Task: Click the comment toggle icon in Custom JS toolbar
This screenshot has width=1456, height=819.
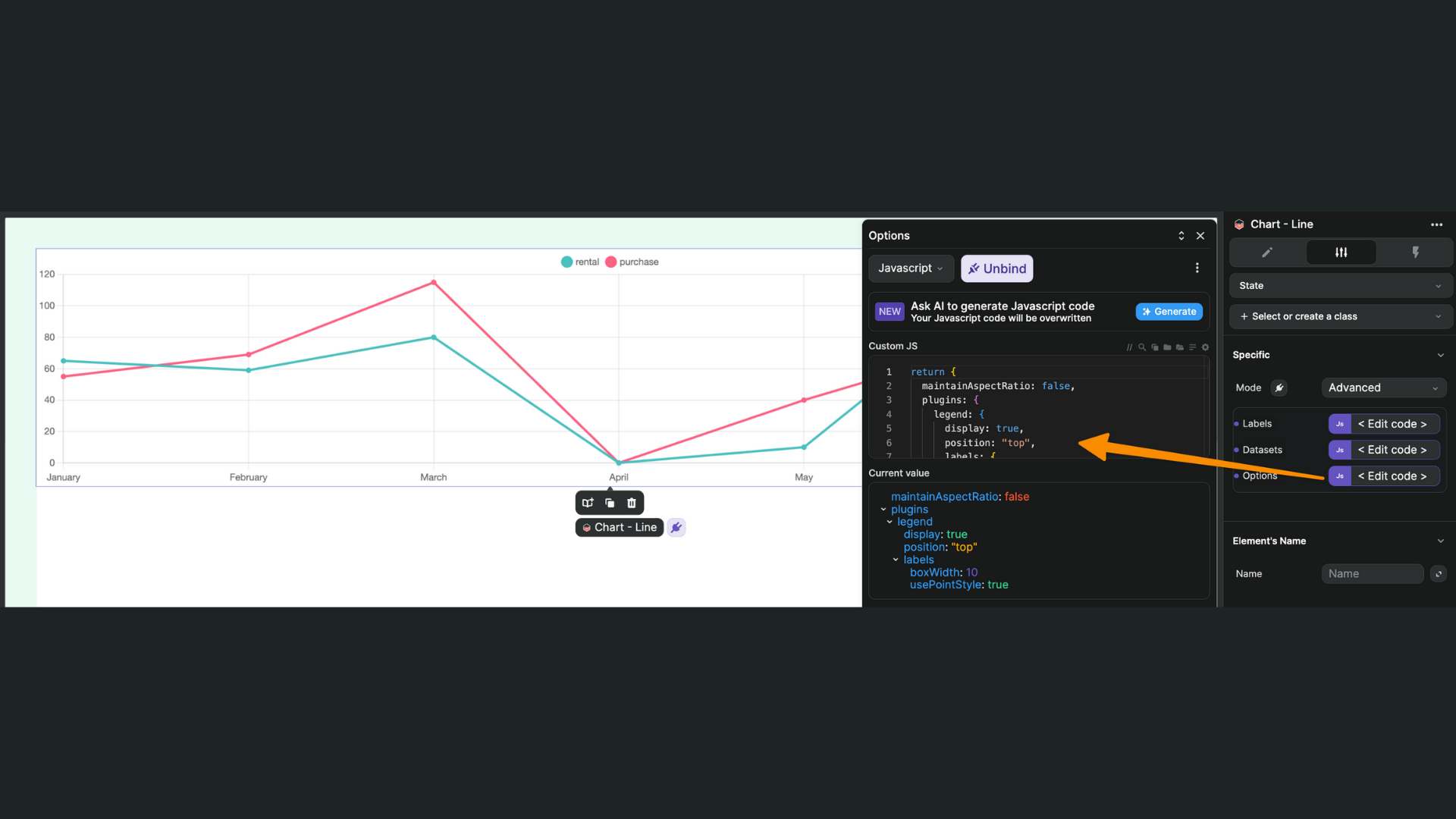Action: [x=1129, y=347]
